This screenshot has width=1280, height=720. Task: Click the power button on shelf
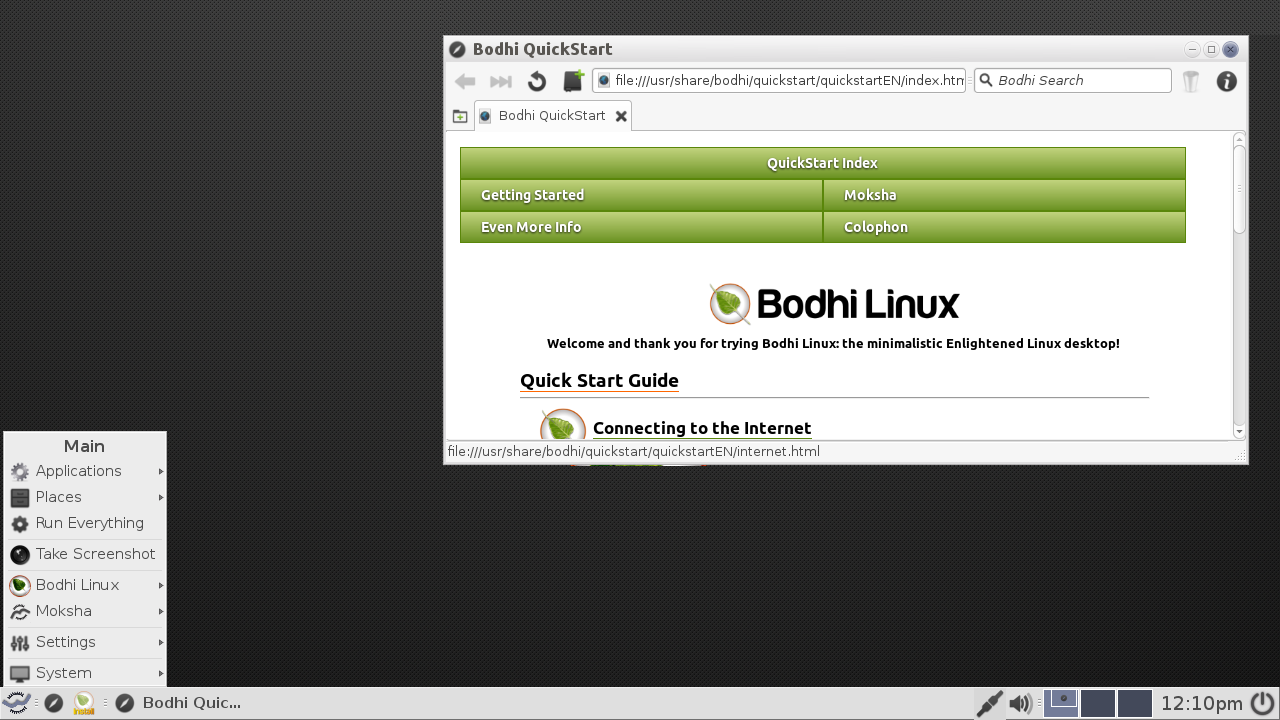coord(1263,703)
